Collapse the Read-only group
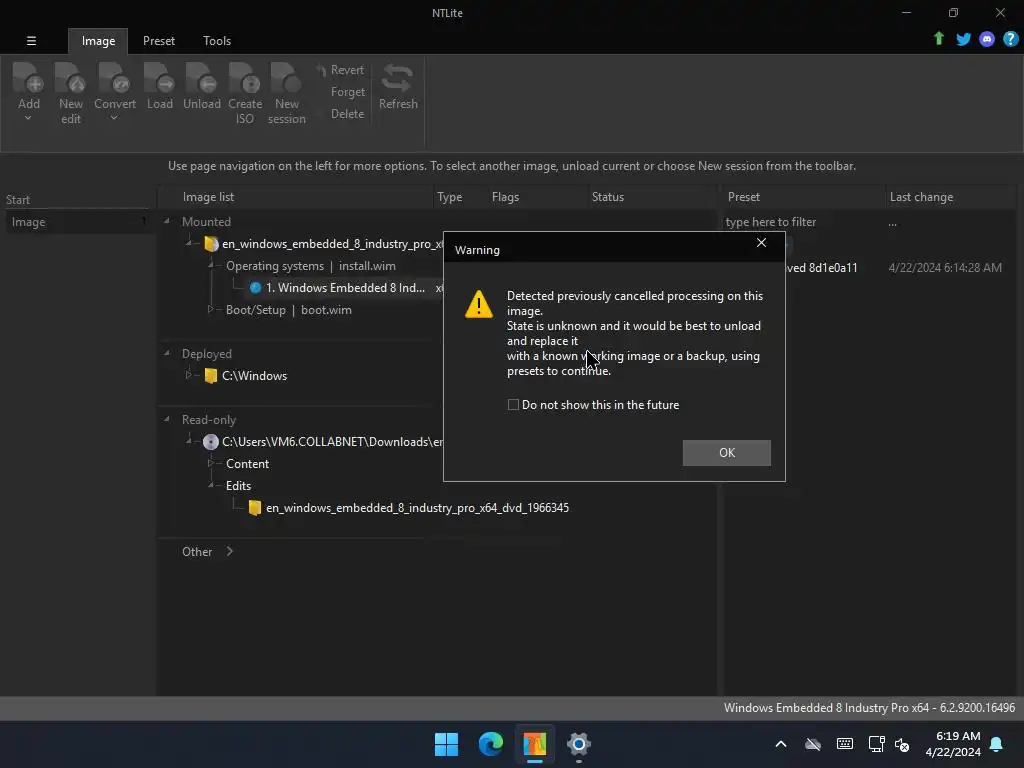Viewport: 1024px width, 768px height. [167, 419]
